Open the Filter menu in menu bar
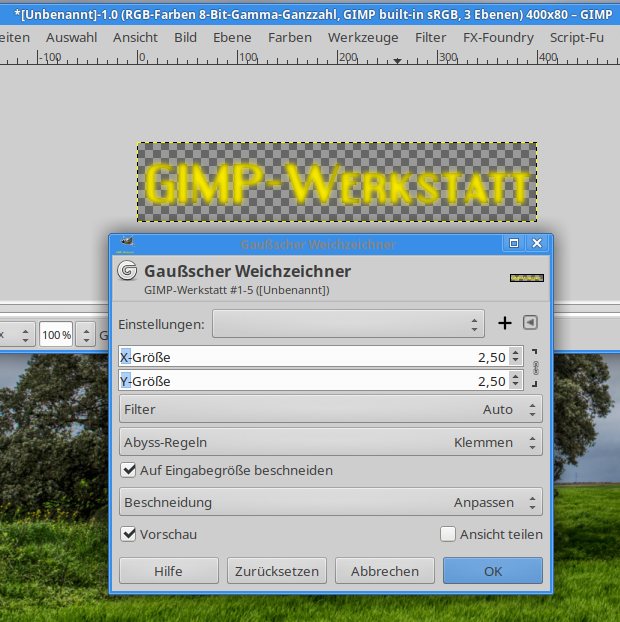 [430, 38]
